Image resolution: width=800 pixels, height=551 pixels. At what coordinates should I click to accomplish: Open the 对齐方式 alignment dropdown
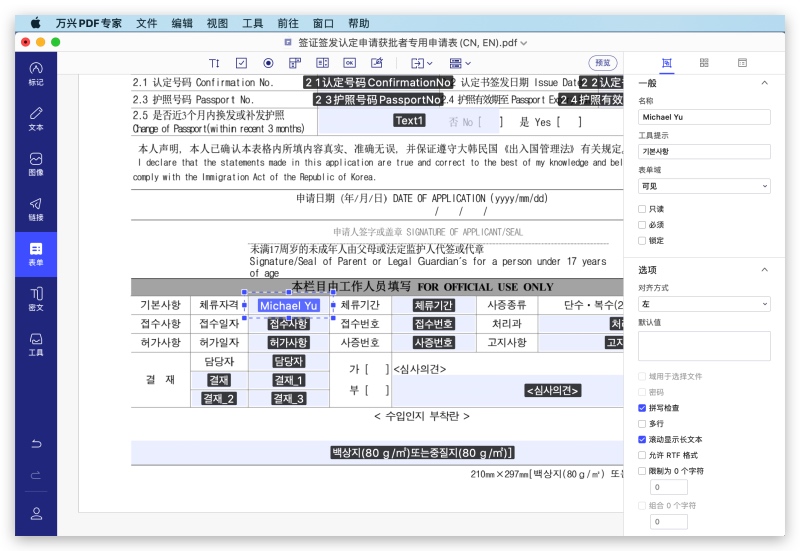(x=704, y=304)
